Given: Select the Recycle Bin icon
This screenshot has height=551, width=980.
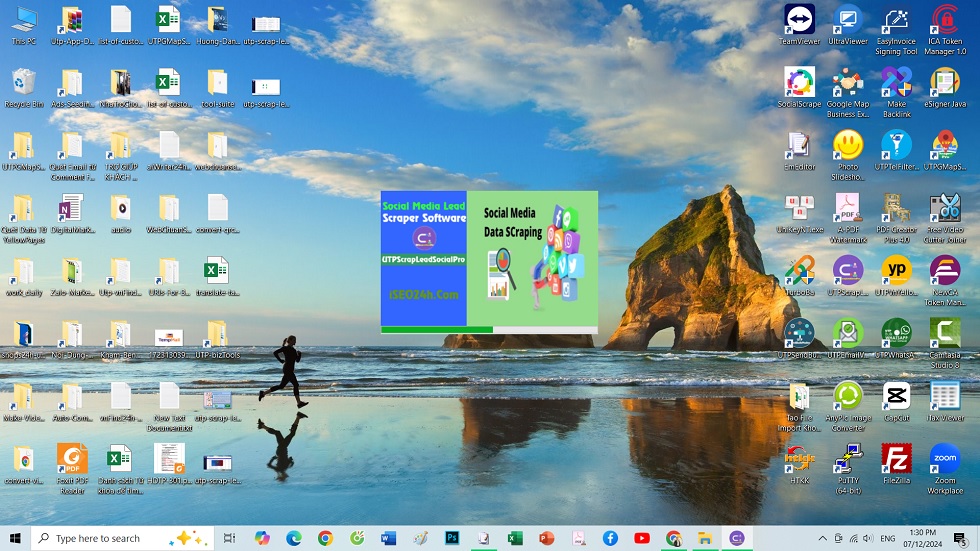Looking at the screenshot, I should [24, 83].
